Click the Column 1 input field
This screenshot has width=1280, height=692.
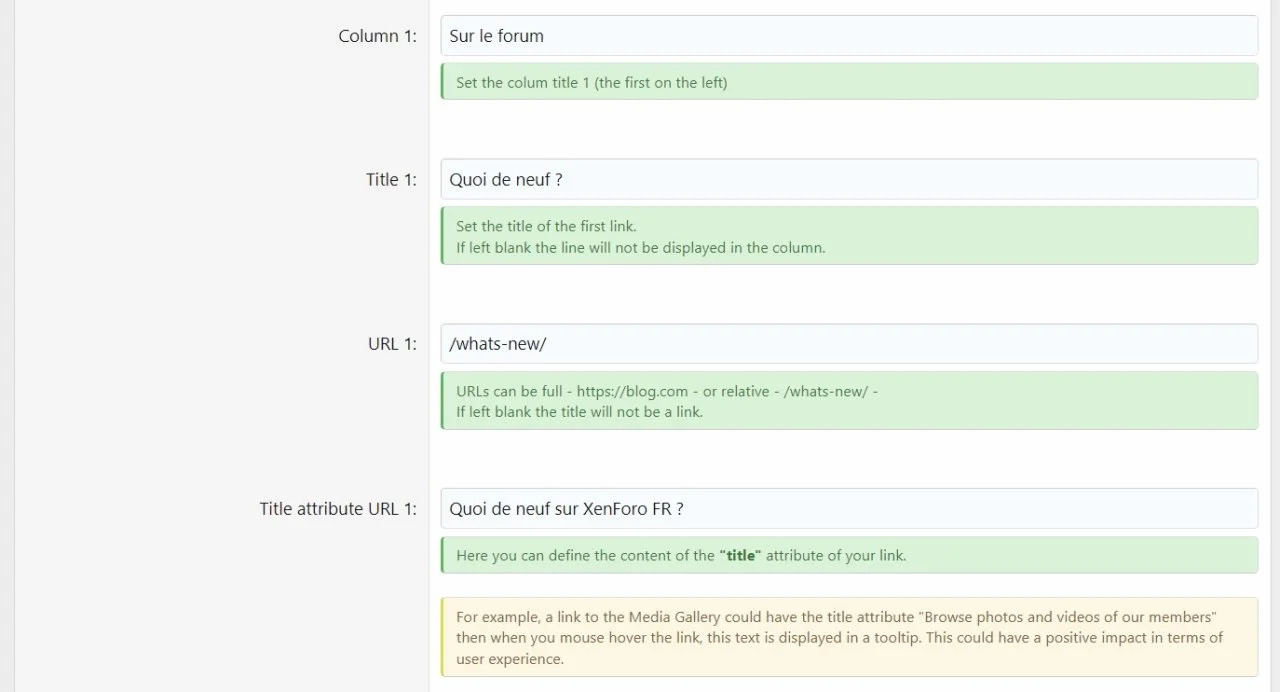click(848, 36)
